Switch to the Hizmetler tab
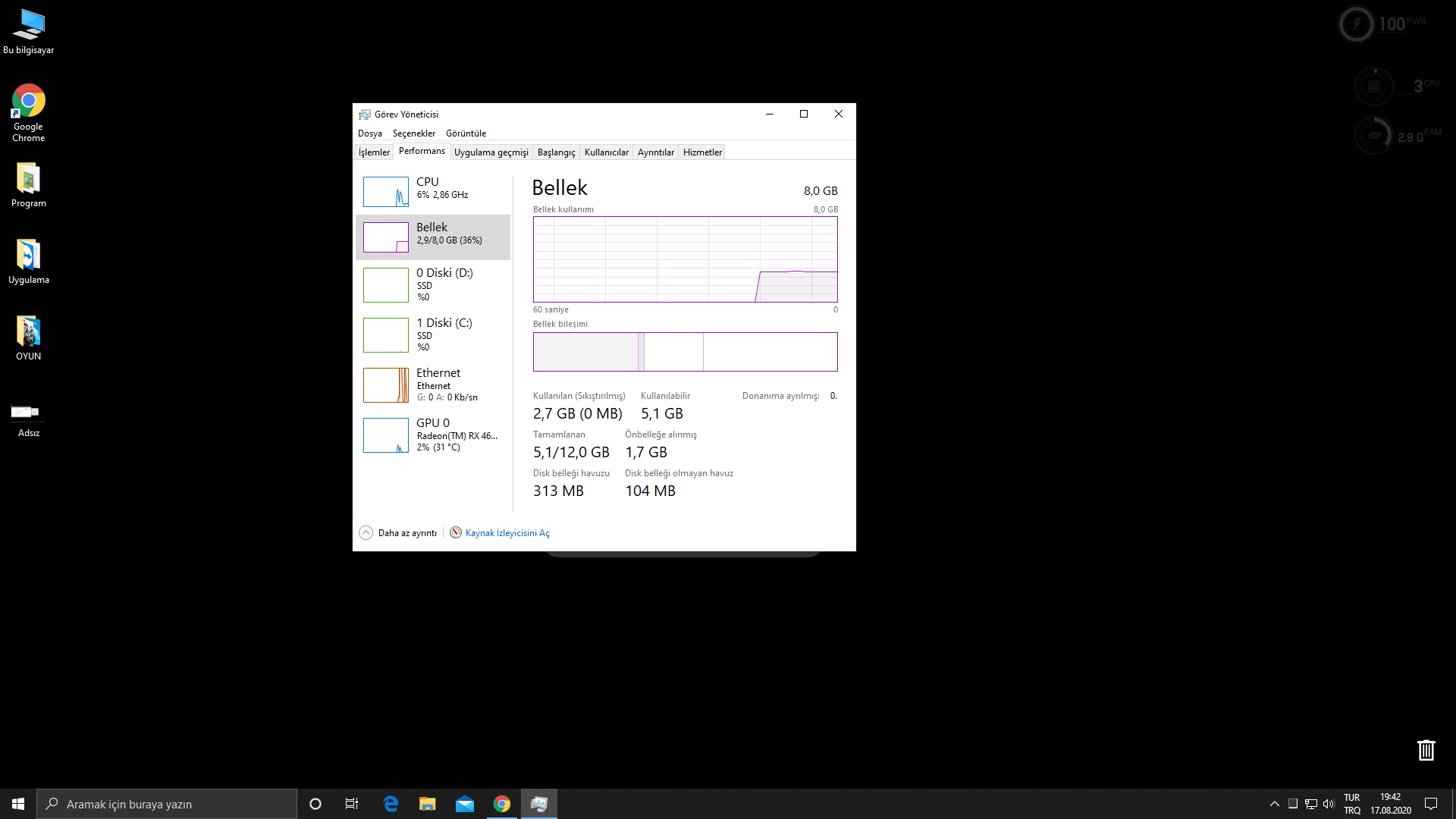The image size is (1456, 819). [702, 152]
